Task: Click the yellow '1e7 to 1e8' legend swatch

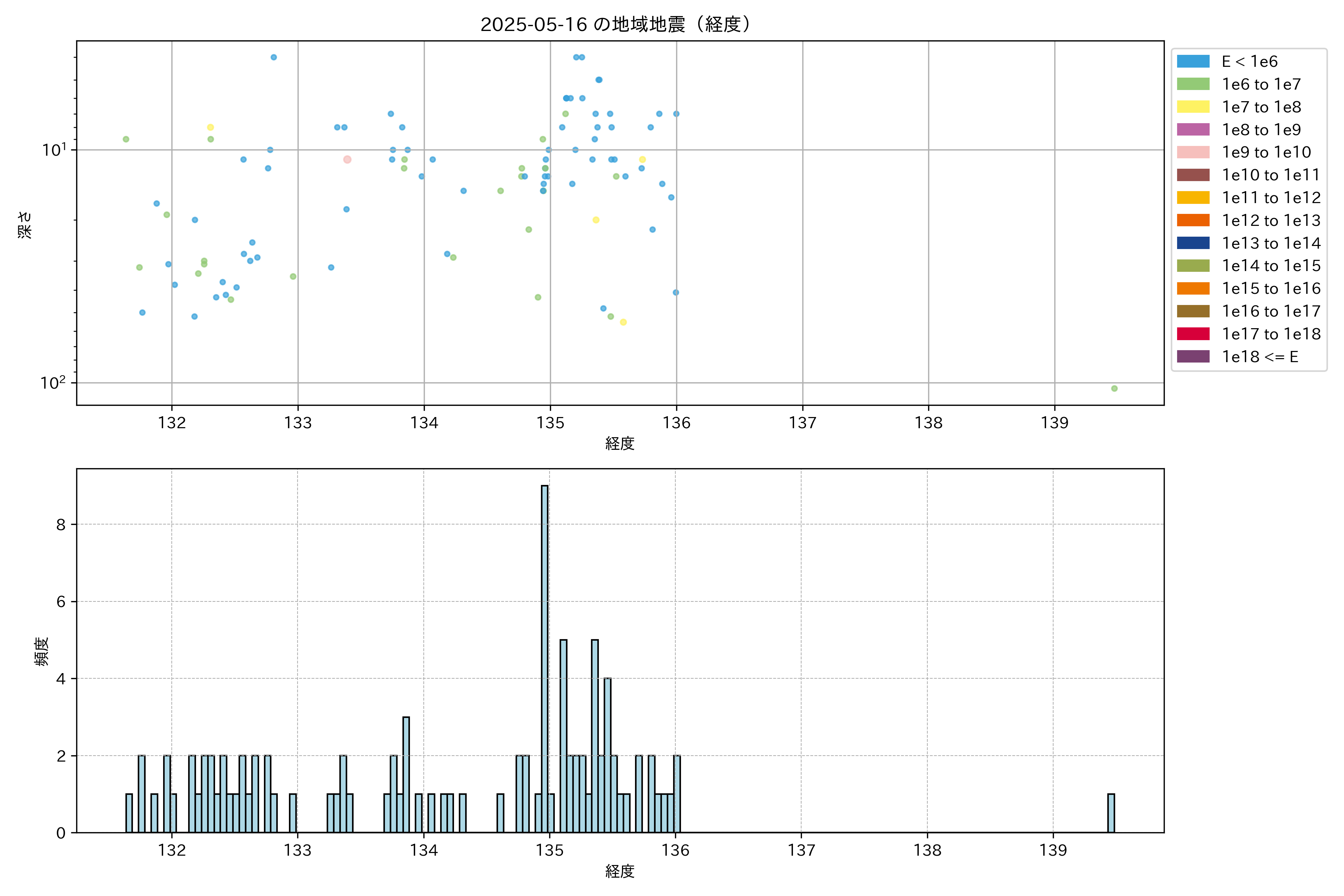Action: click(x=1192, y=107)
